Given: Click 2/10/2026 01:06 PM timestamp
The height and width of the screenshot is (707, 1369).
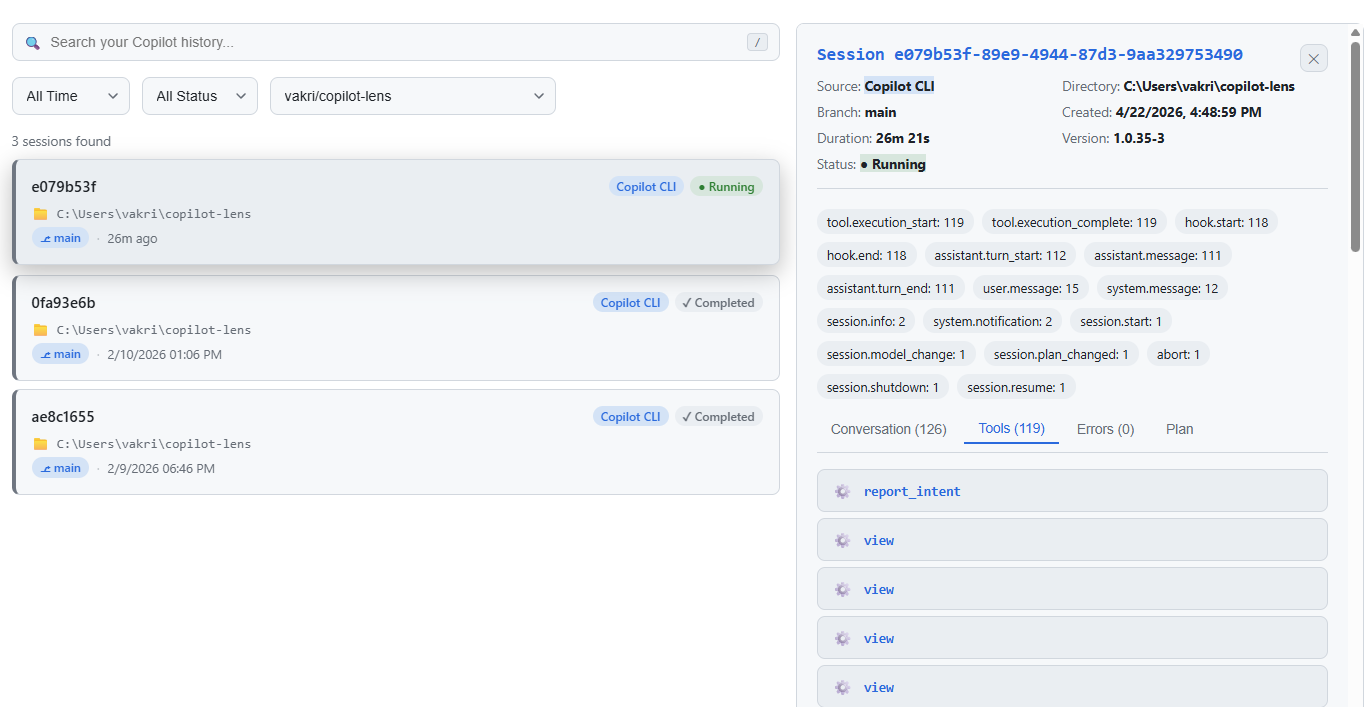Looking at the screenshot, I should point(164,354).
